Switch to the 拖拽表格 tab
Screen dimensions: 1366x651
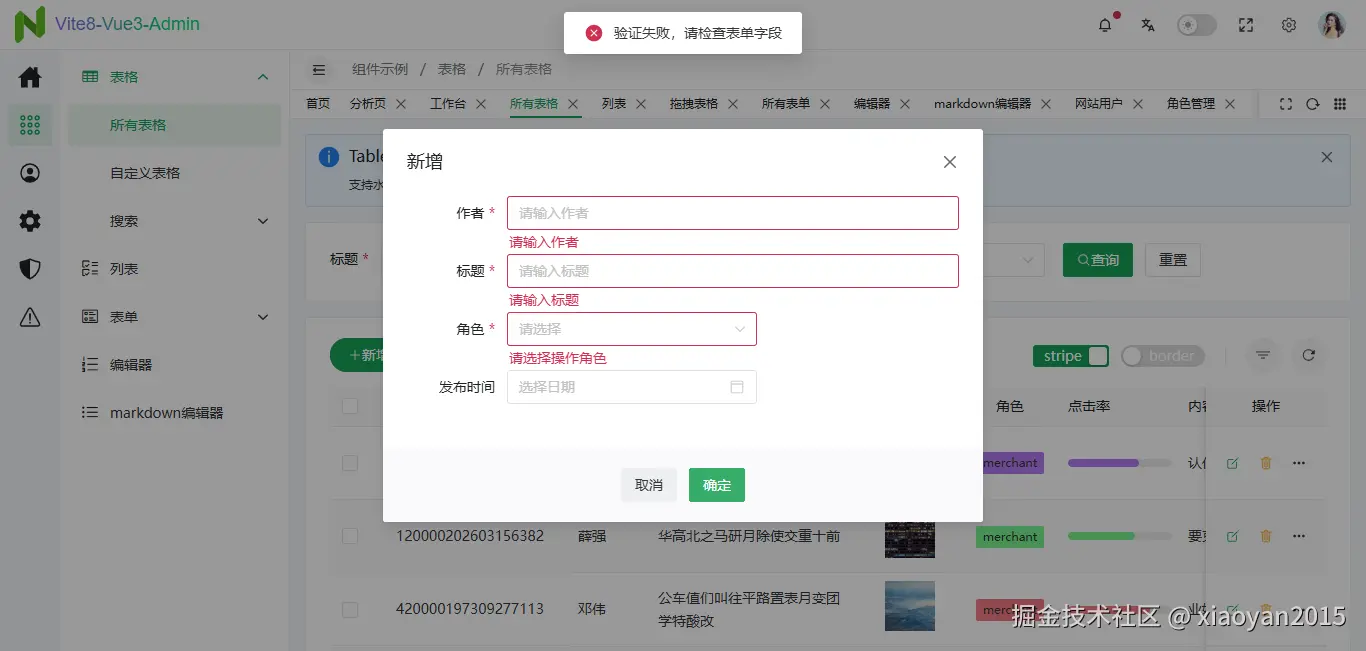694,104
